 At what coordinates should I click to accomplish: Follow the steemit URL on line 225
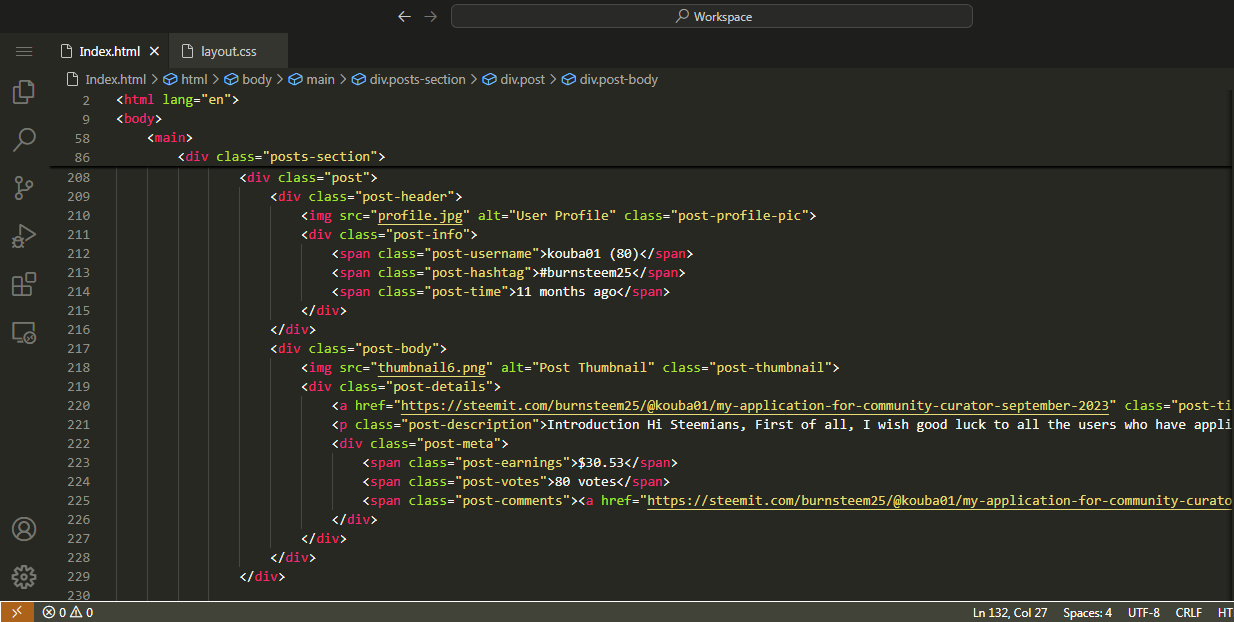(940, 500)
